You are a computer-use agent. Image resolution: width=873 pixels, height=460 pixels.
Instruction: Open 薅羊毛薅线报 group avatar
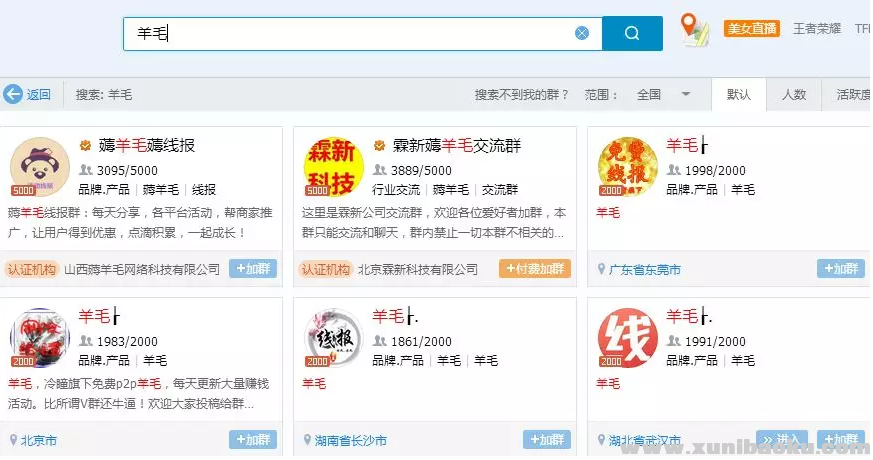39,167
